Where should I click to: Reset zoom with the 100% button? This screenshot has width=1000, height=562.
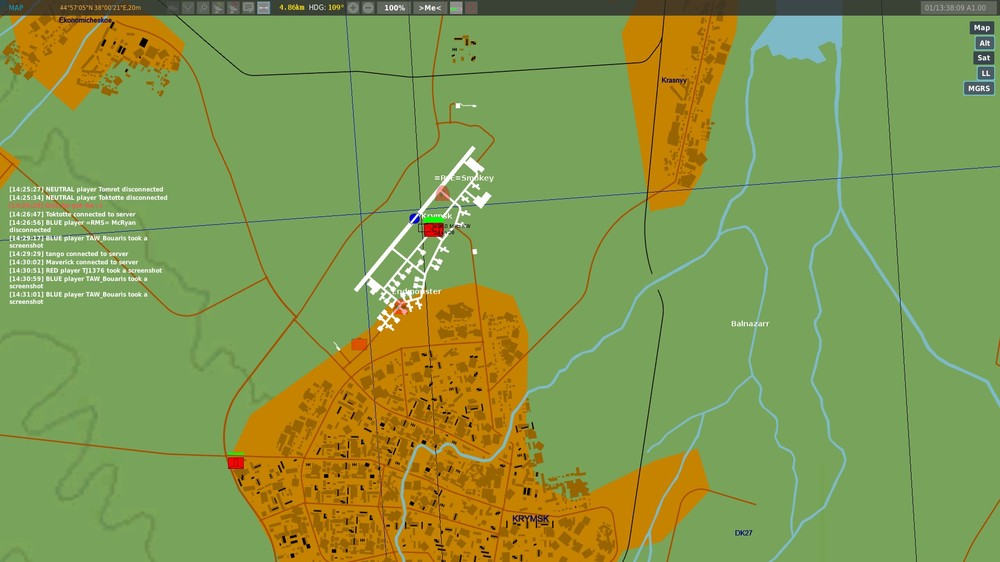pos(394,8)
